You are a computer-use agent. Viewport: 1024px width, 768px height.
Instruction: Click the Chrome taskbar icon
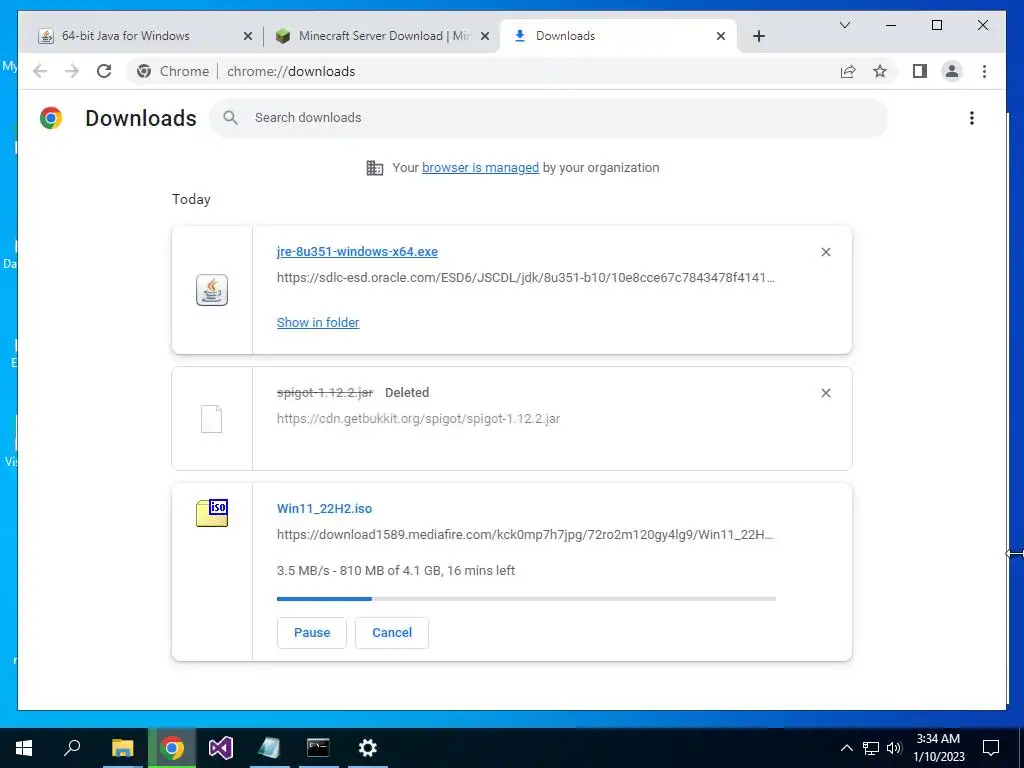pos(172,748)
